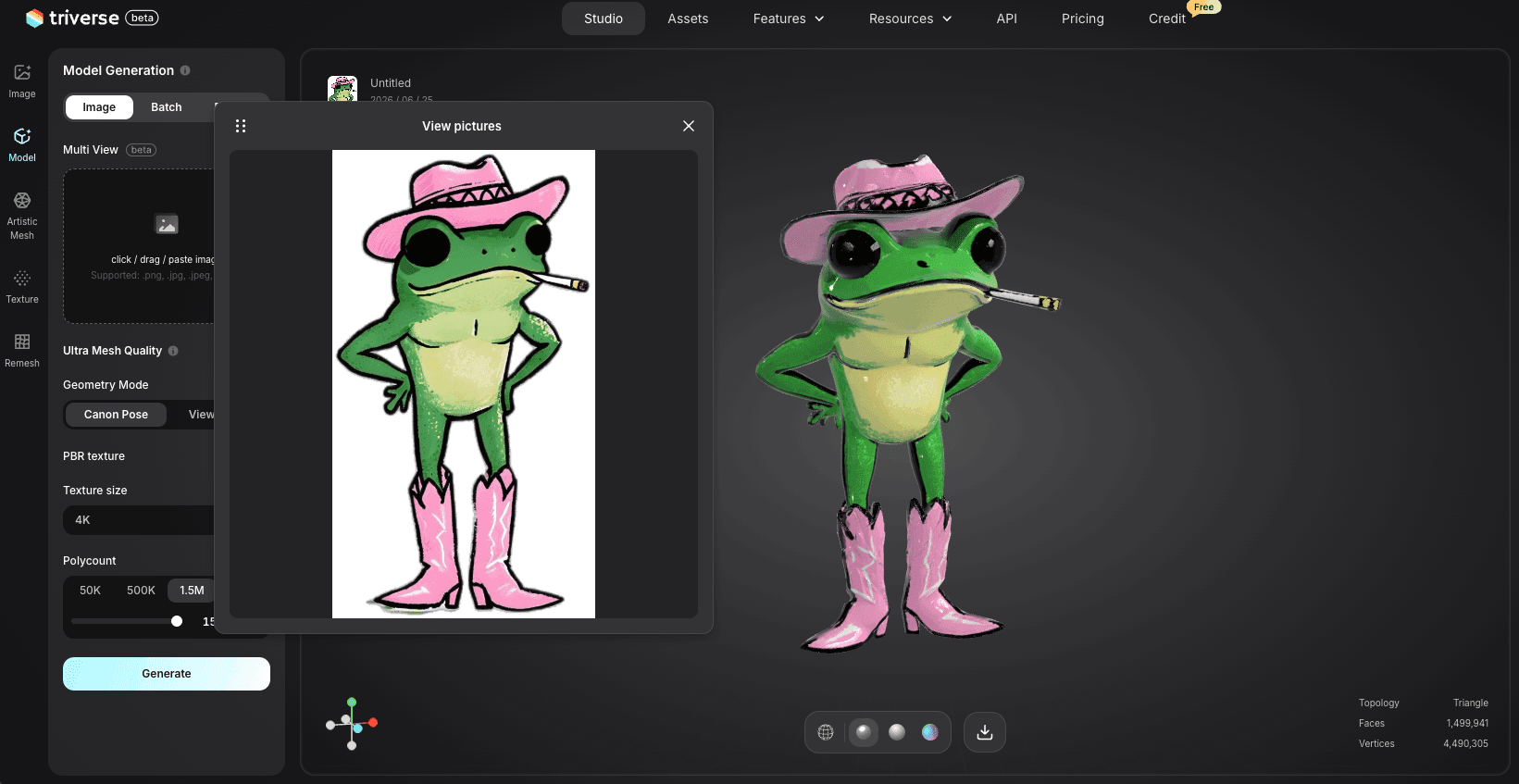Click the Faces count 1,499,941

1467,724
